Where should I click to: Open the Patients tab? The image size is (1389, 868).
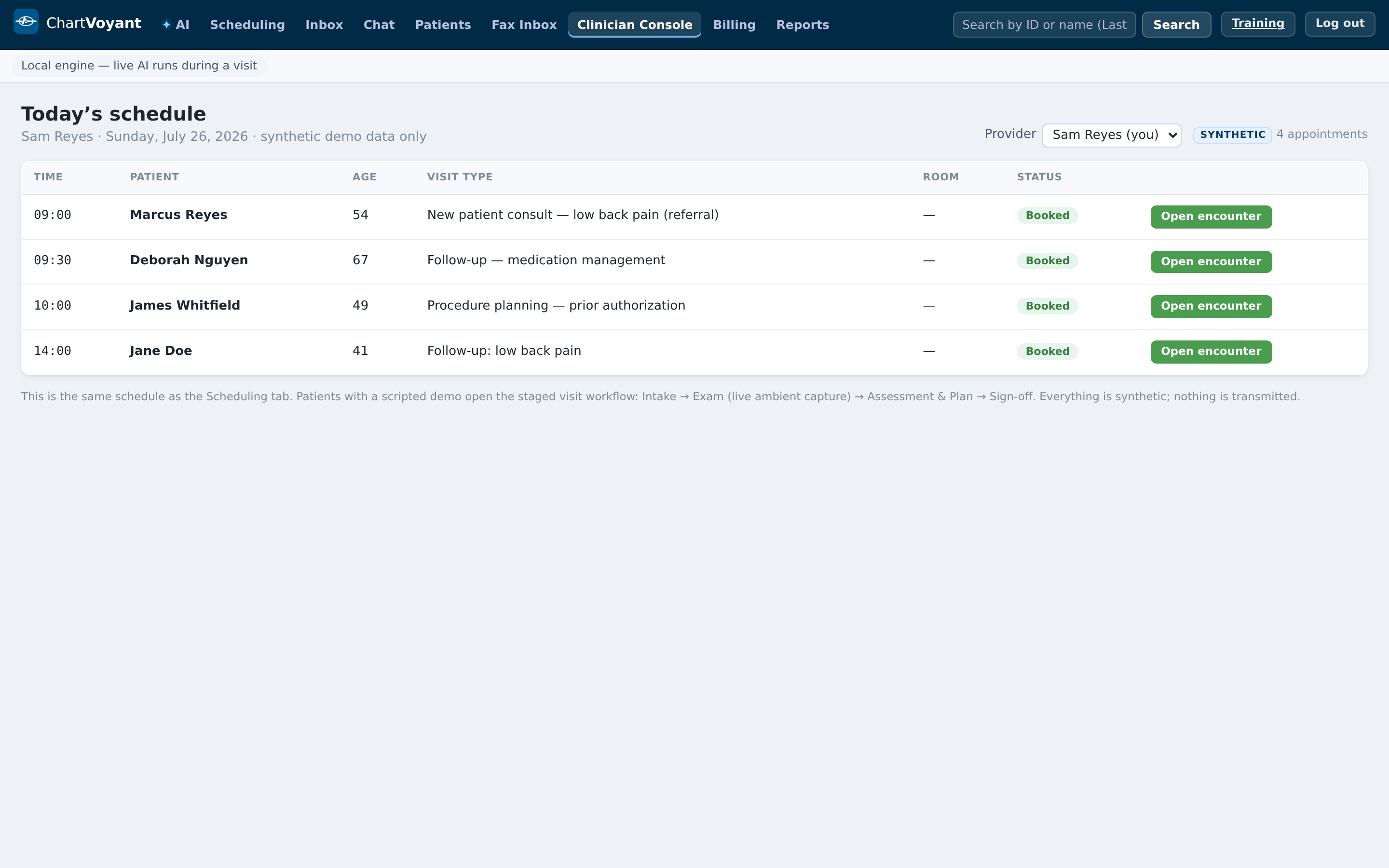click(443, 25)
